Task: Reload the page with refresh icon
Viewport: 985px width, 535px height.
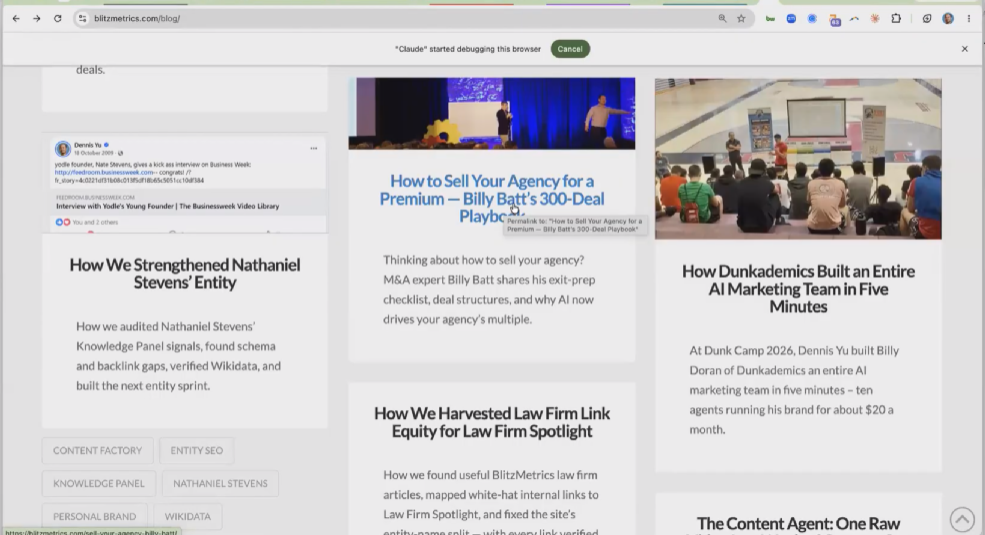Action: [57, 19]
